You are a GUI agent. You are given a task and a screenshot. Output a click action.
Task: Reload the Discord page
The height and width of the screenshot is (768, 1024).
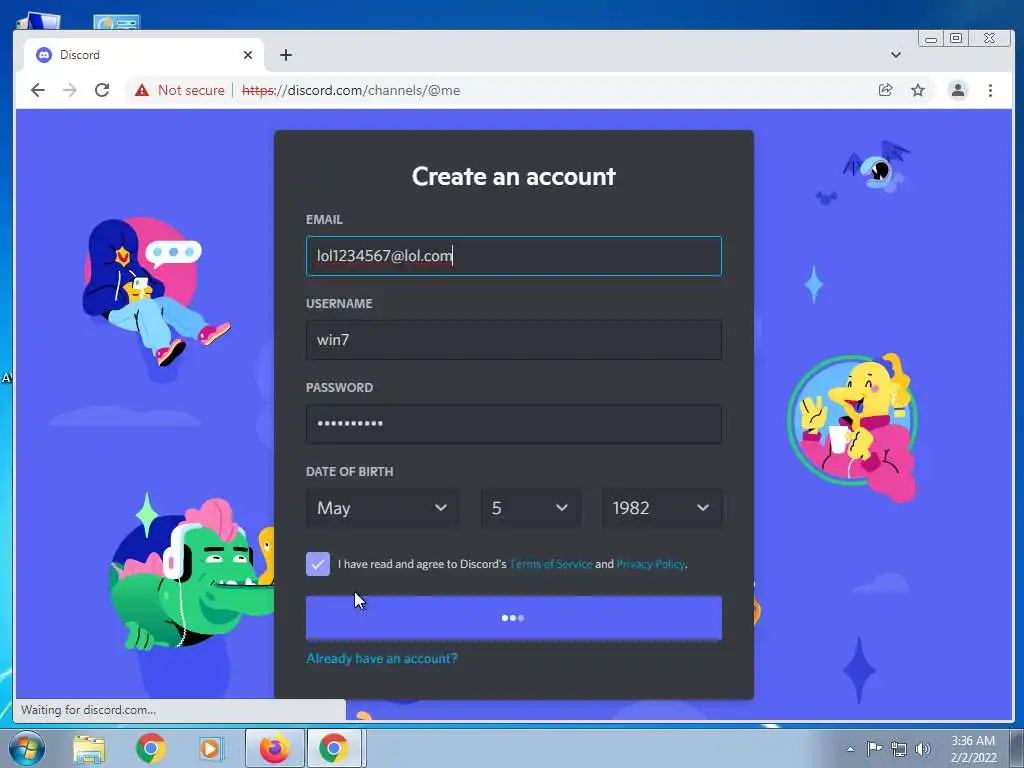point(102,90)
